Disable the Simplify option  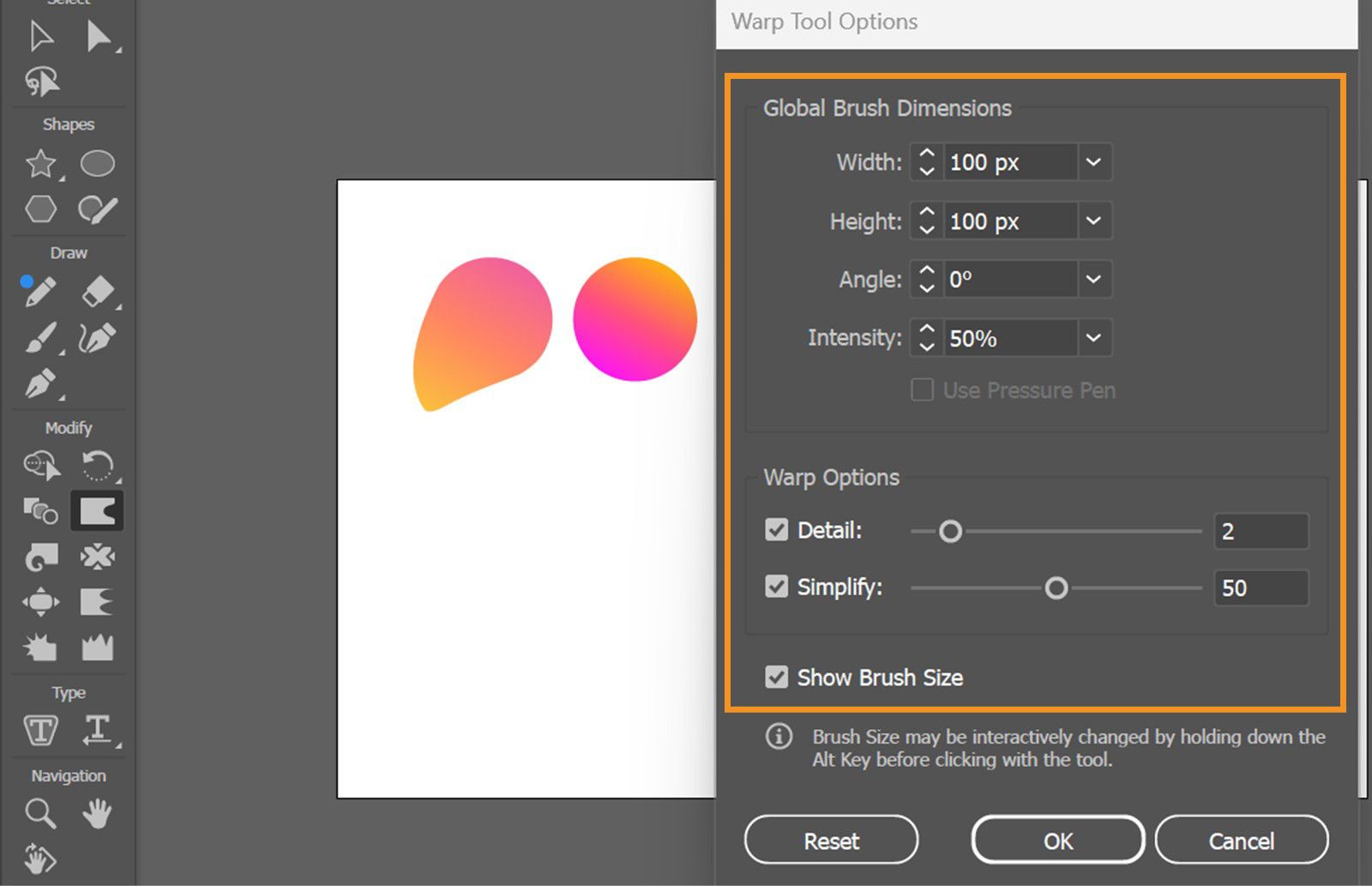[x=776, y=587]
